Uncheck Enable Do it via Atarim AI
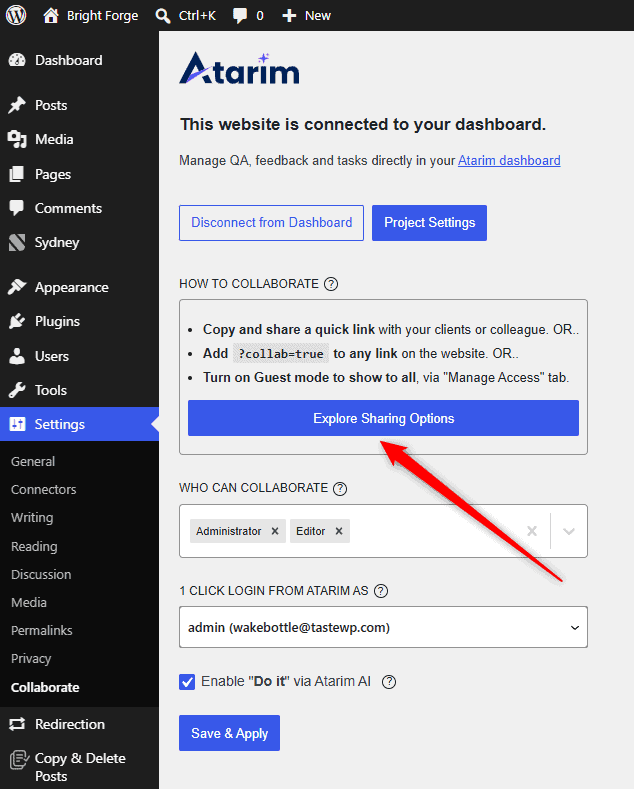 [187, 682]
